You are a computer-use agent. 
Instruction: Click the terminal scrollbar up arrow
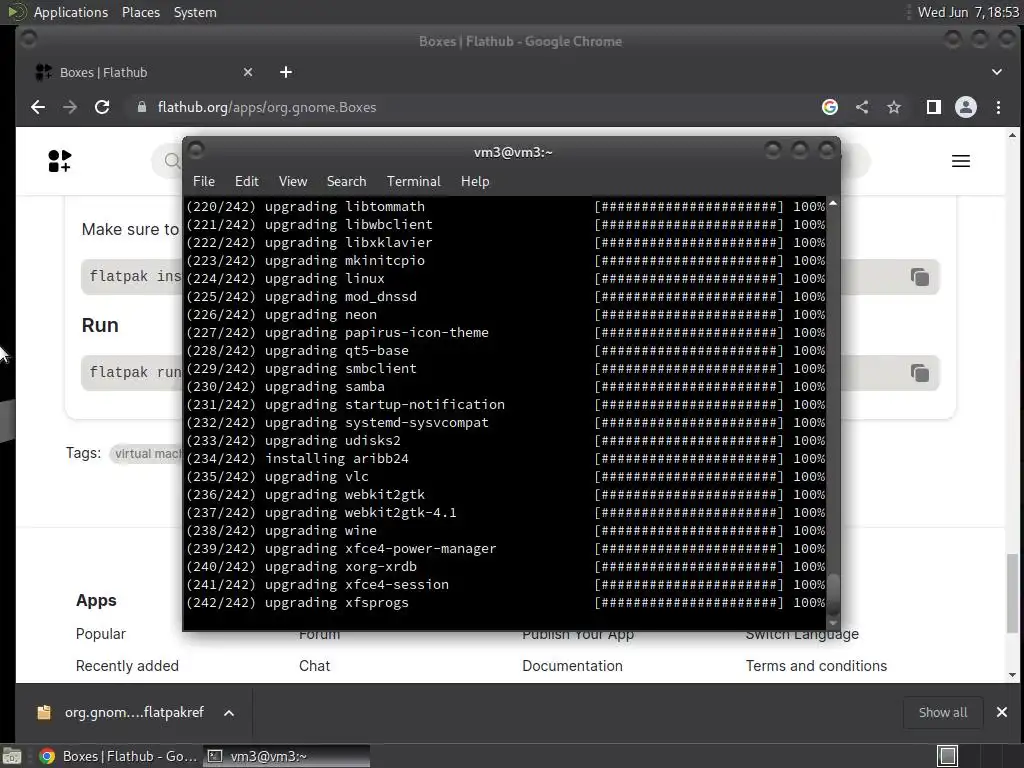(833, 203)
